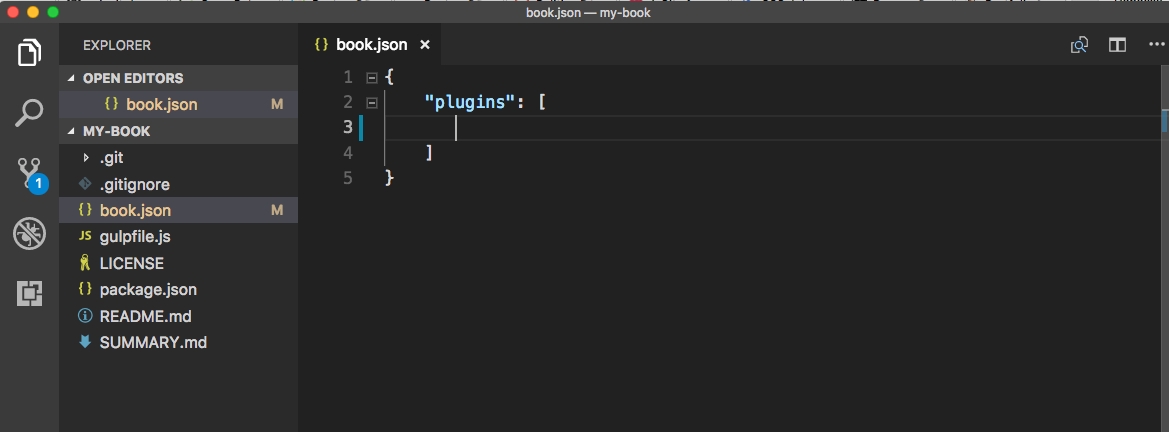Close the book.json editor tab
1169x432 pixels.
click(x=425, y=45)
